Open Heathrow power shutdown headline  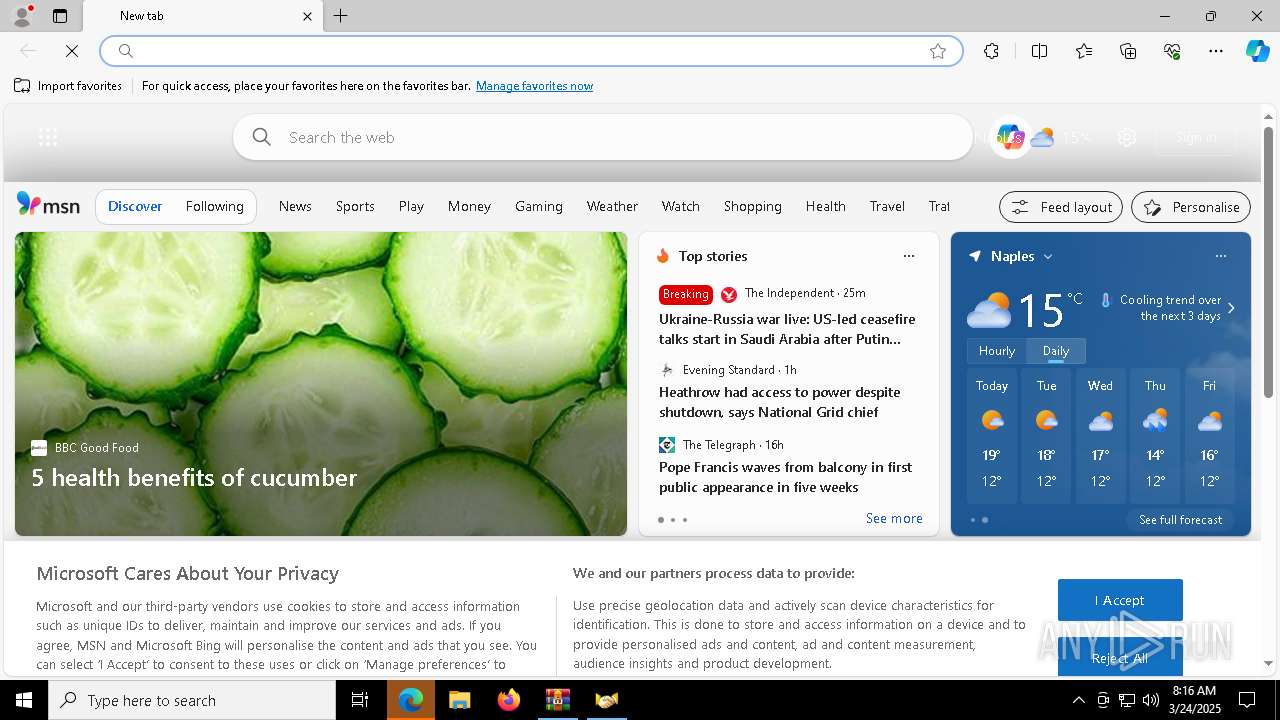(780, 402)
